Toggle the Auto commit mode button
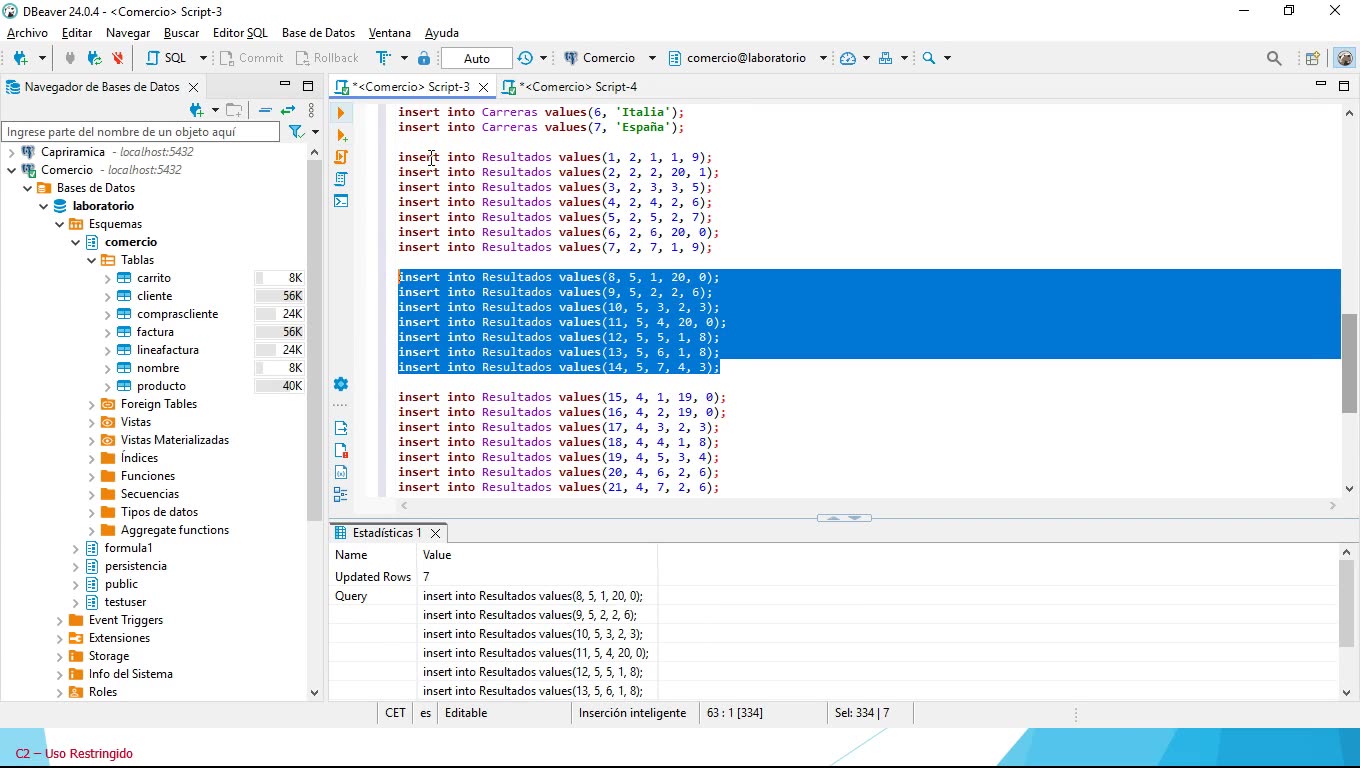The height and width of the screenshot is (768, 1360). [x=475, y=57]
